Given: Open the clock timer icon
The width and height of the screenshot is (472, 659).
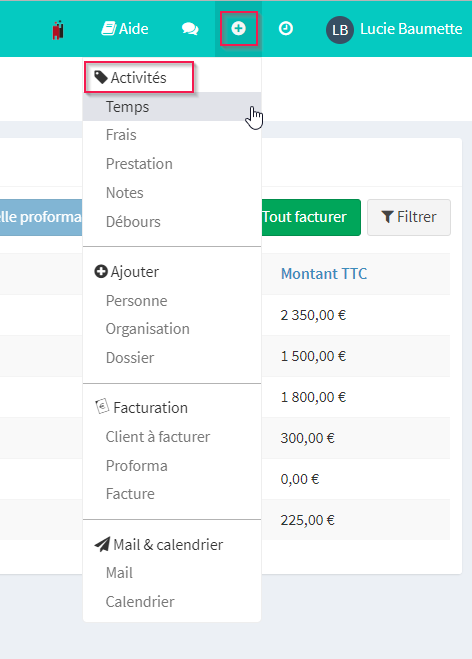Looking at the screenshot, I should pos(286,29).
